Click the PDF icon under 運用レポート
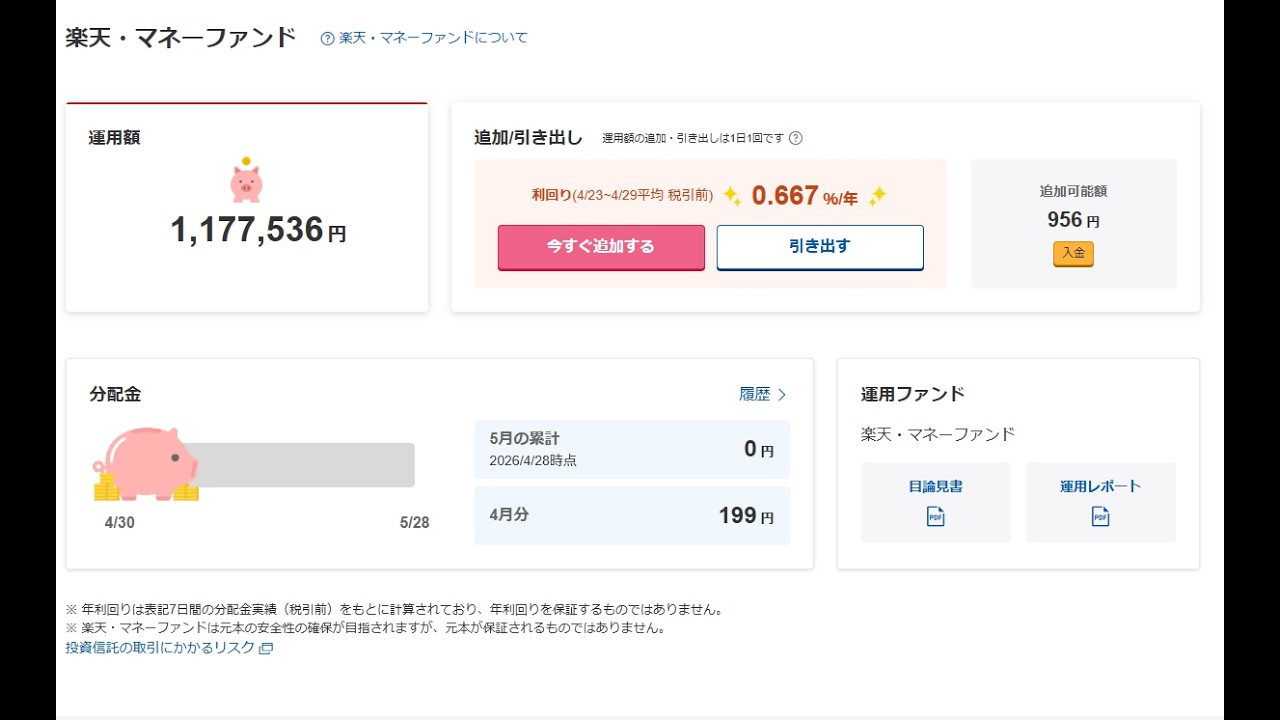 (1101, 517)
